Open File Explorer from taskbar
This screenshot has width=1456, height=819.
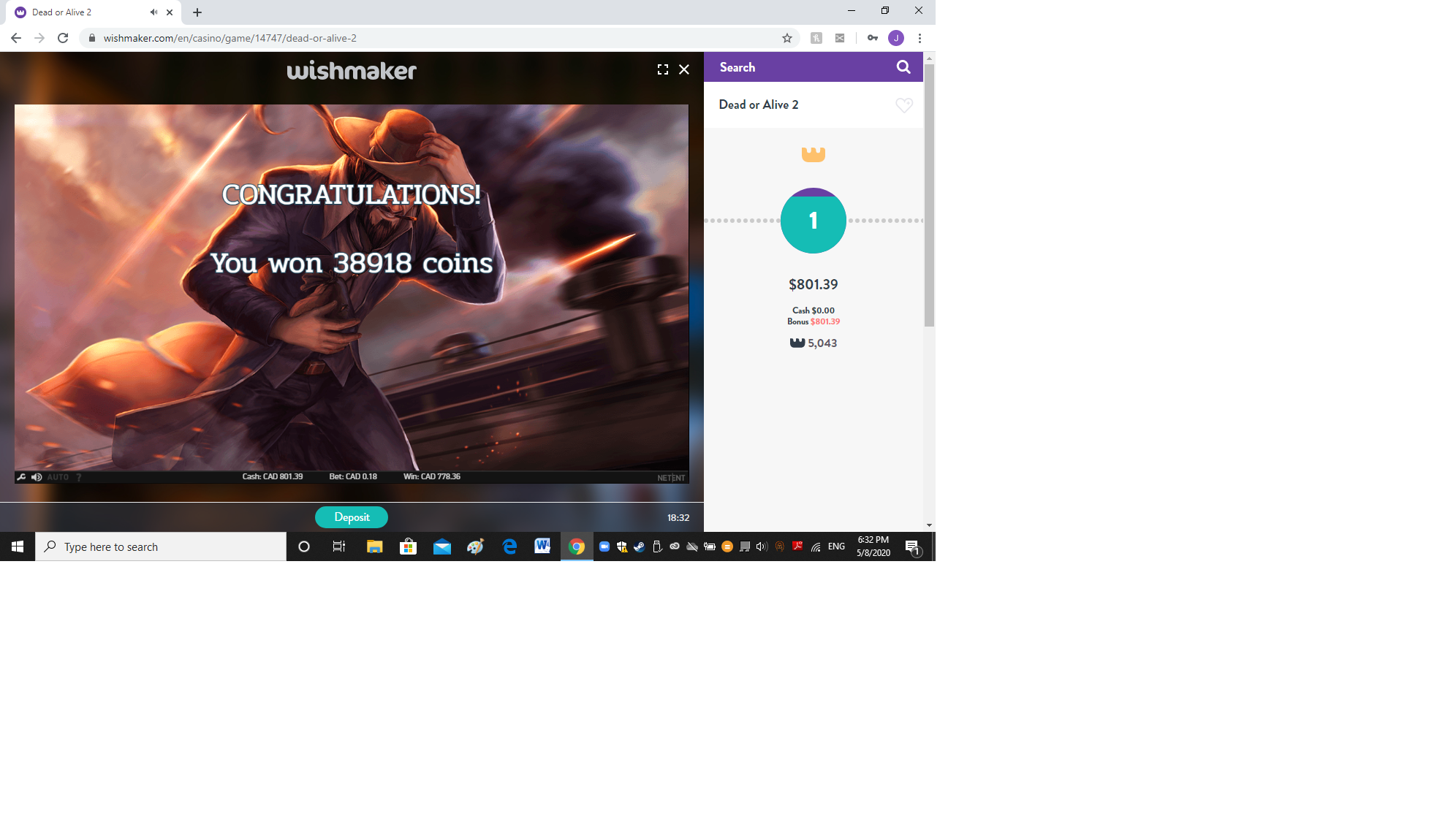[374, 546]
